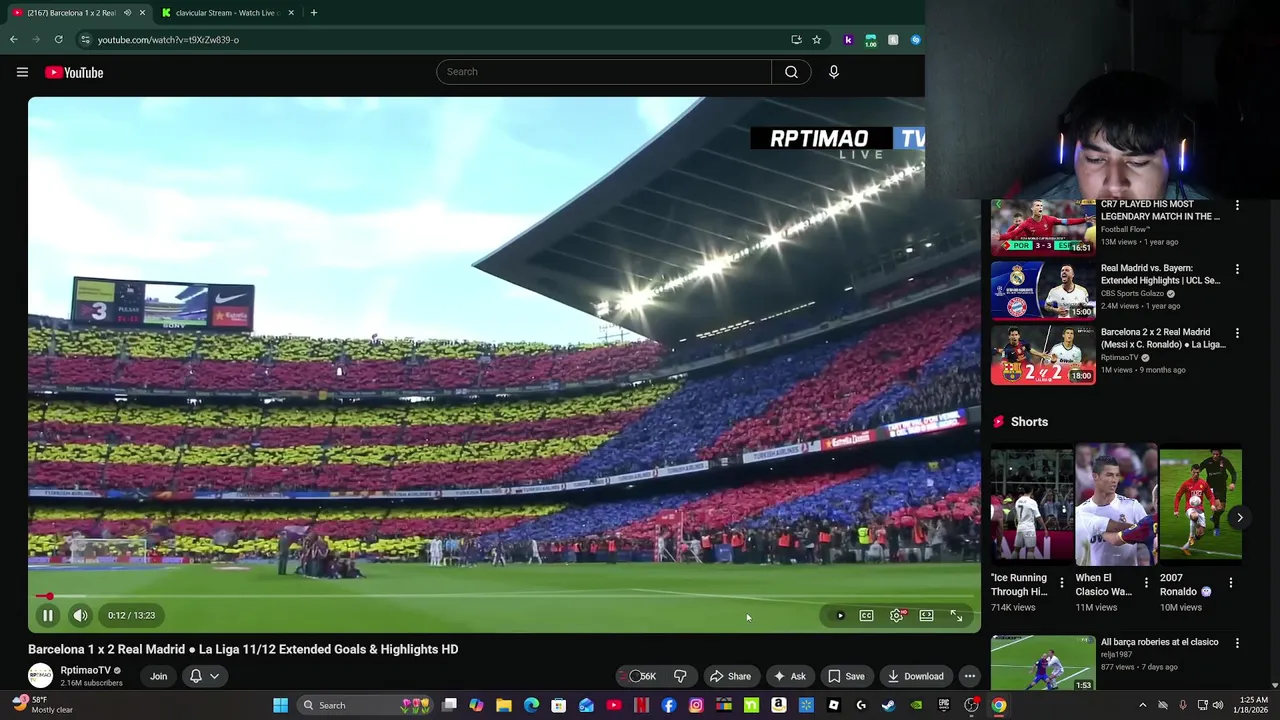Open Barcelona 2 x 2 Real Madrid thumbnail
This screenshot has width=1280, height=720.
click(1043, 355)
